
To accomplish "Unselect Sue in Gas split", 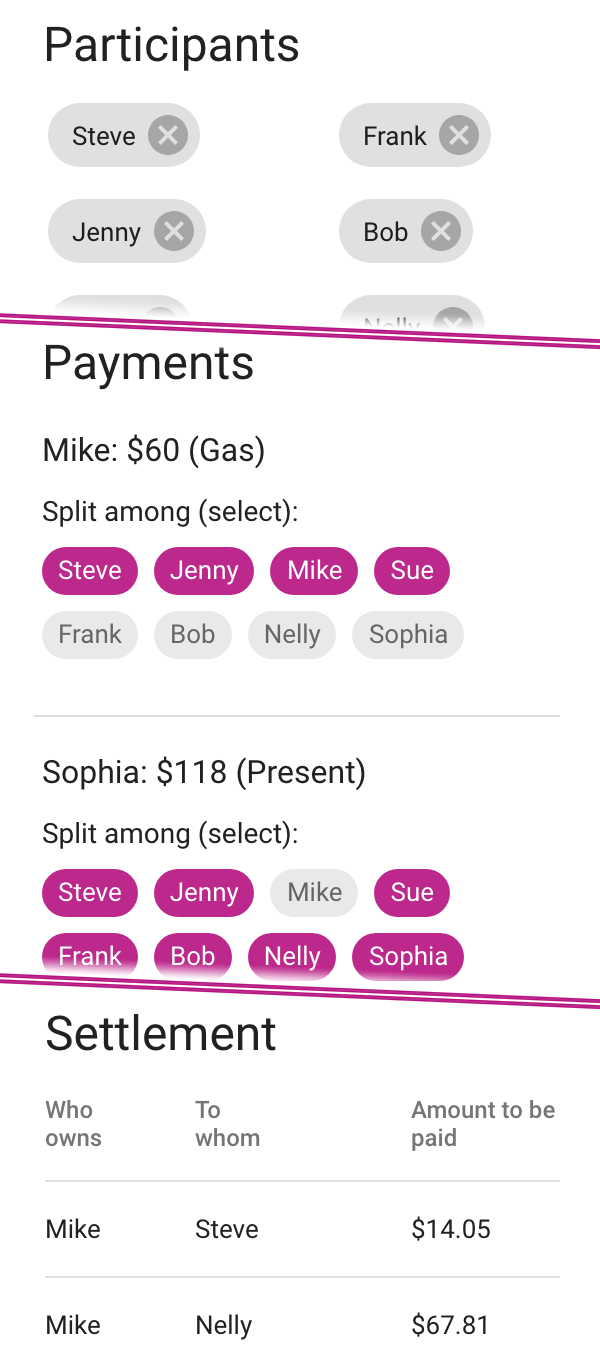I will [x=412, y=571].
